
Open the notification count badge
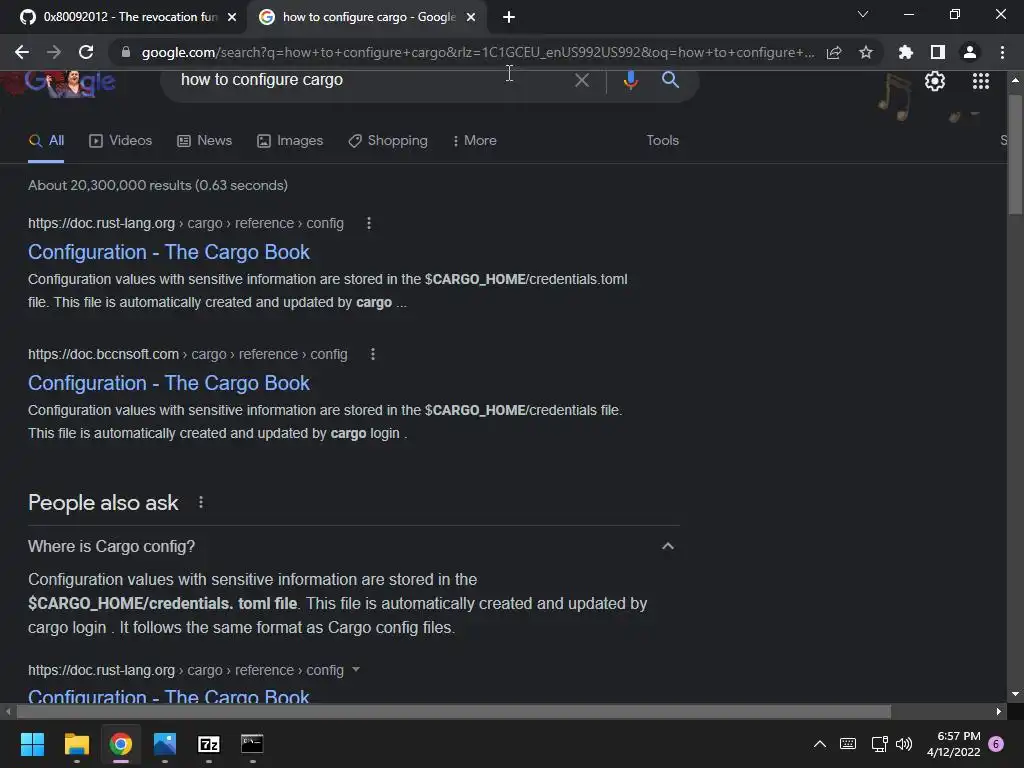pyautogui.click(x=996, y=744)
